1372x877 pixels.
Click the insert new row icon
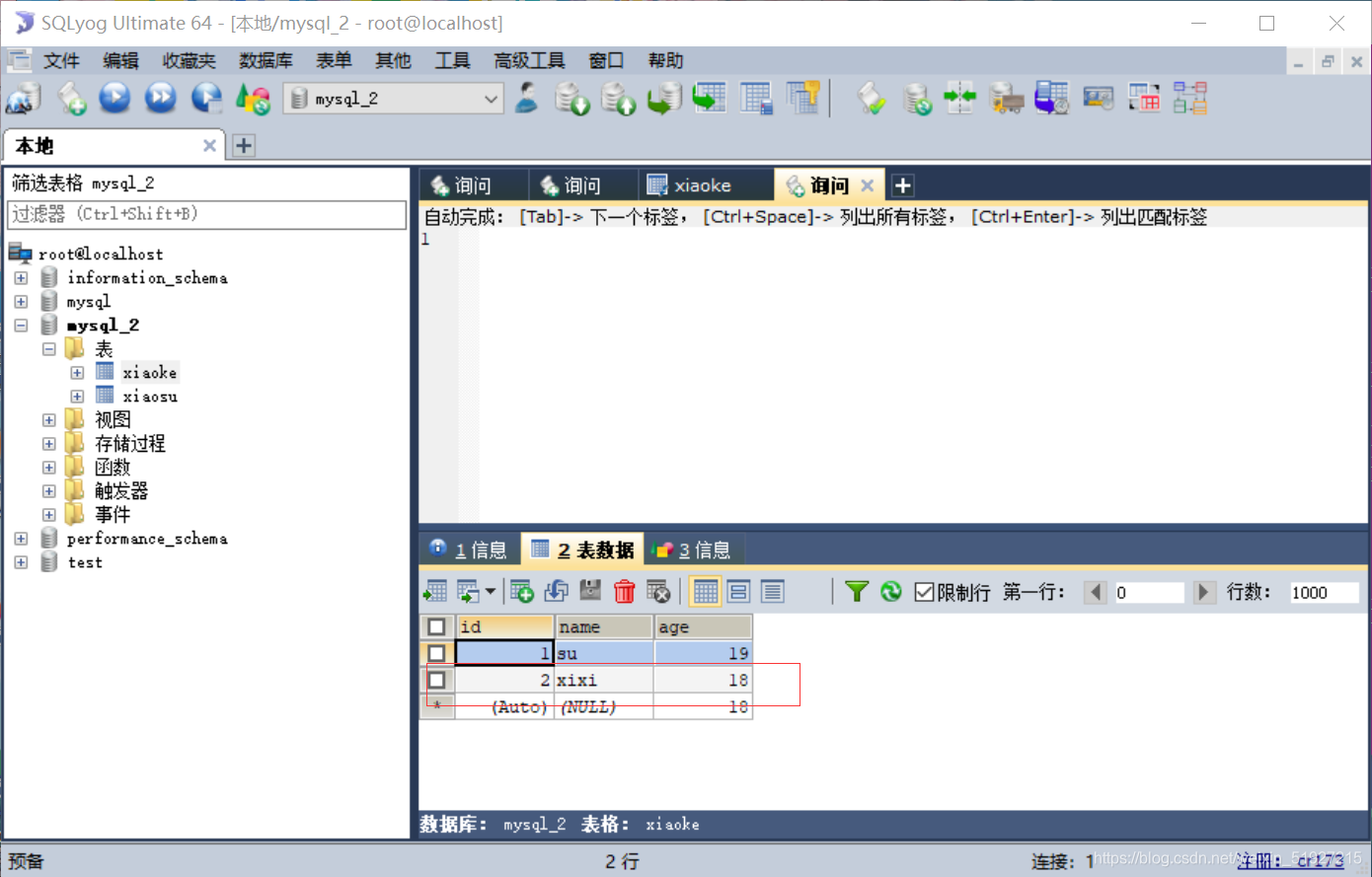(x=522, y=591)
